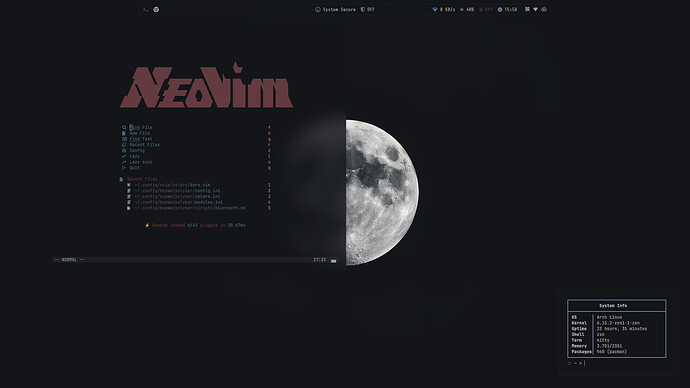Click the gear icon beside Config
This screenshot has height=388, width=690.
[124, 150]
